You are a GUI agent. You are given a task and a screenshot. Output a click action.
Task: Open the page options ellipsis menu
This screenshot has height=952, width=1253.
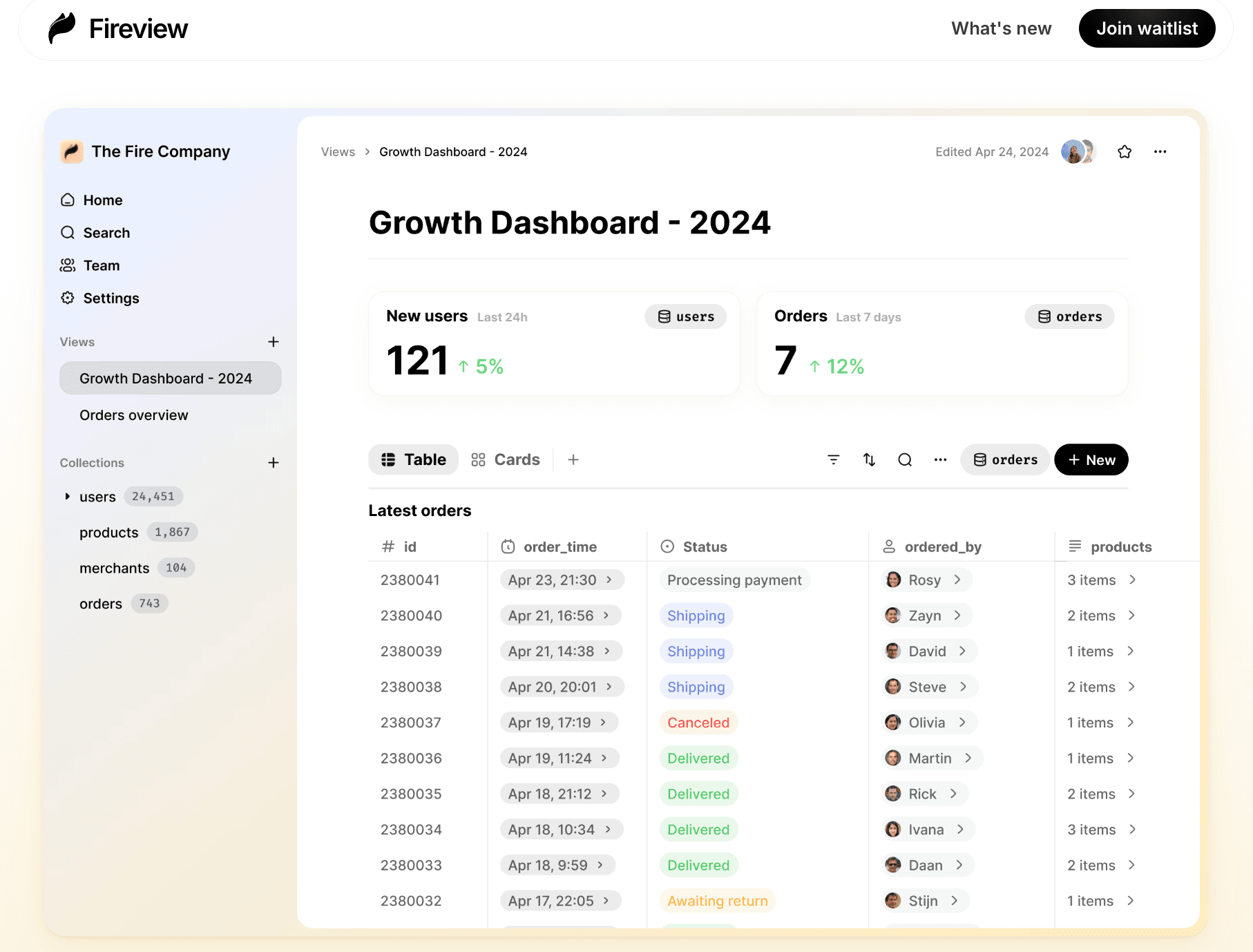pos(1160,152)
